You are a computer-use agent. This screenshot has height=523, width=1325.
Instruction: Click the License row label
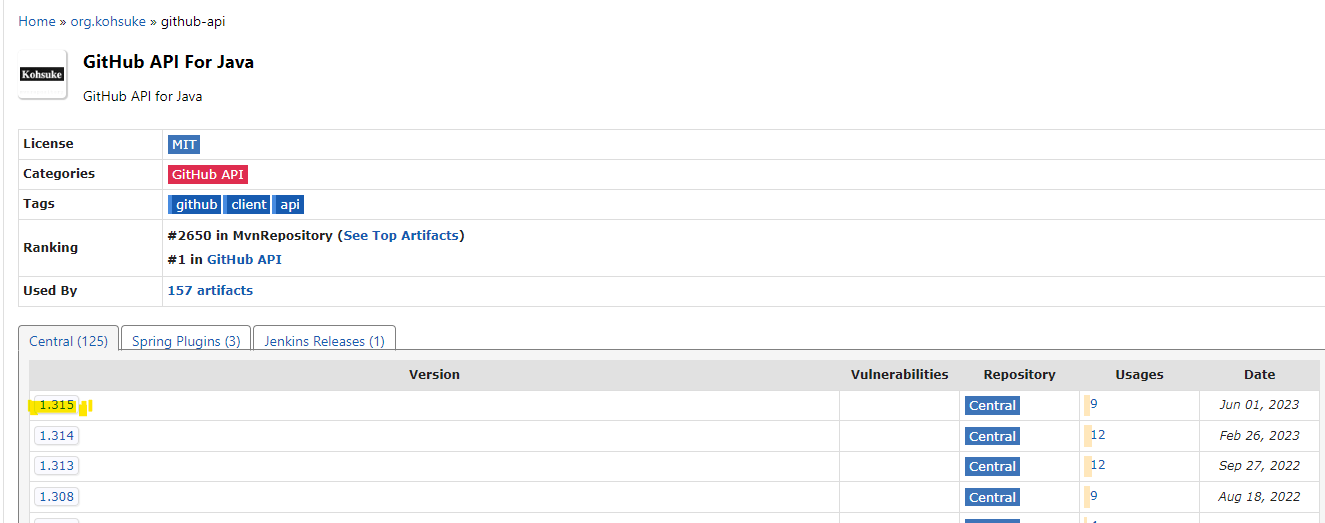[x=48, y=144]
